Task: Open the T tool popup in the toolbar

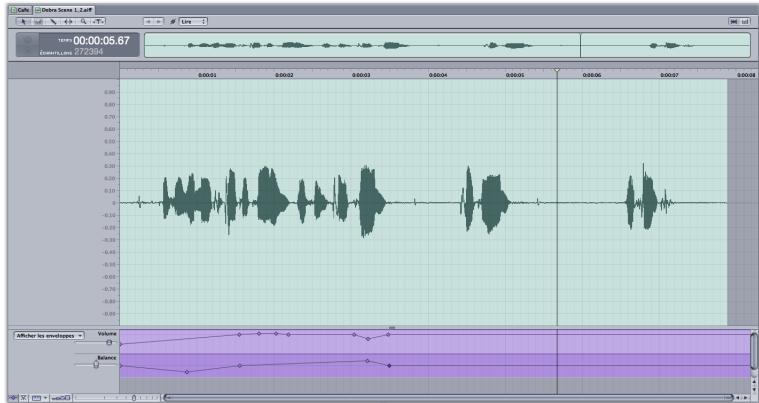Action: click(98, 21)
